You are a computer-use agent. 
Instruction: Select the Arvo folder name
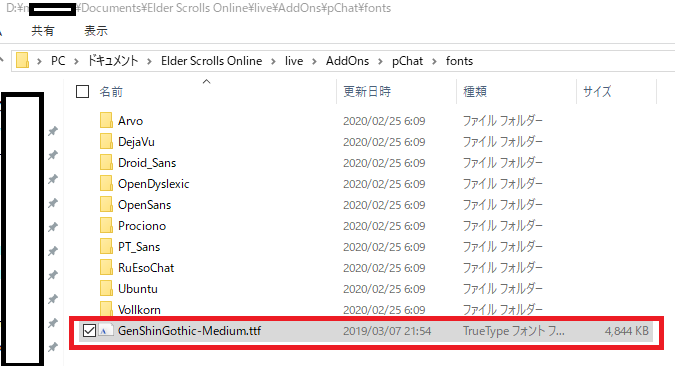[130, 121]
